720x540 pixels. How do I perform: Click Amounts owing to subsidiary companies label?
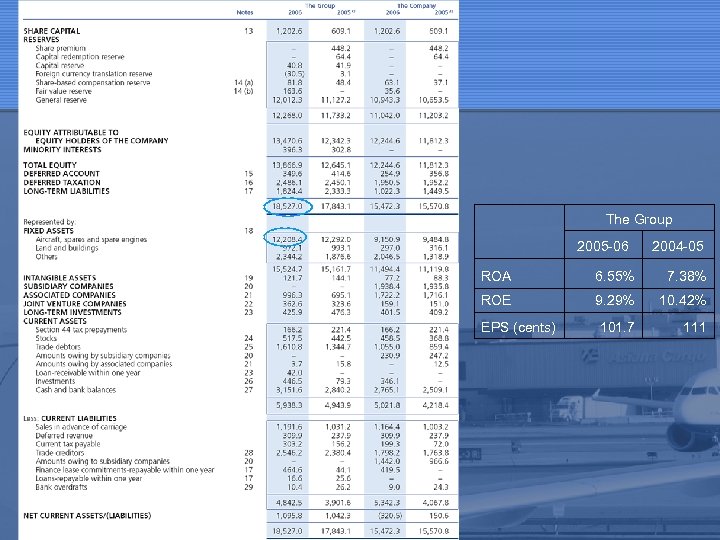(x=102, y=461)
